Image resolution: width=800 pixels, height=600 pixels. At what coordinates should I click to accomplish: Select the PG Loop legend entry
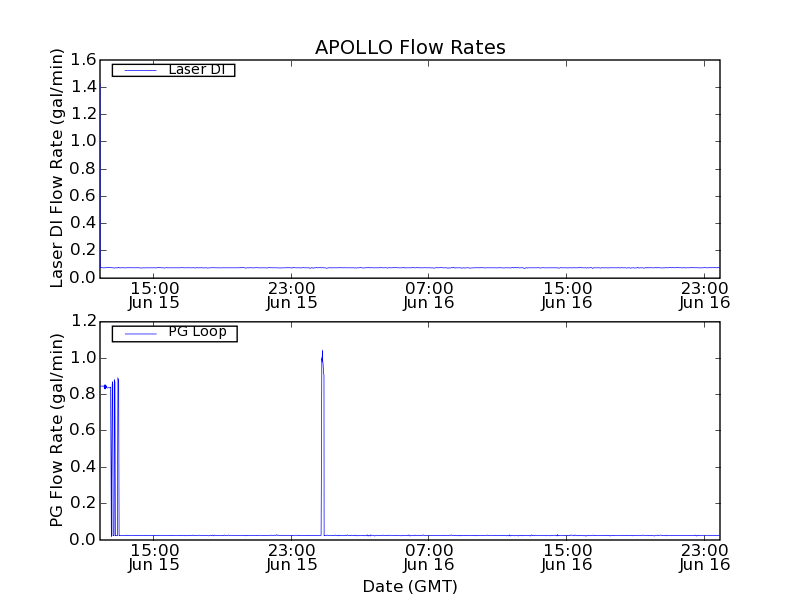point(174,333)
